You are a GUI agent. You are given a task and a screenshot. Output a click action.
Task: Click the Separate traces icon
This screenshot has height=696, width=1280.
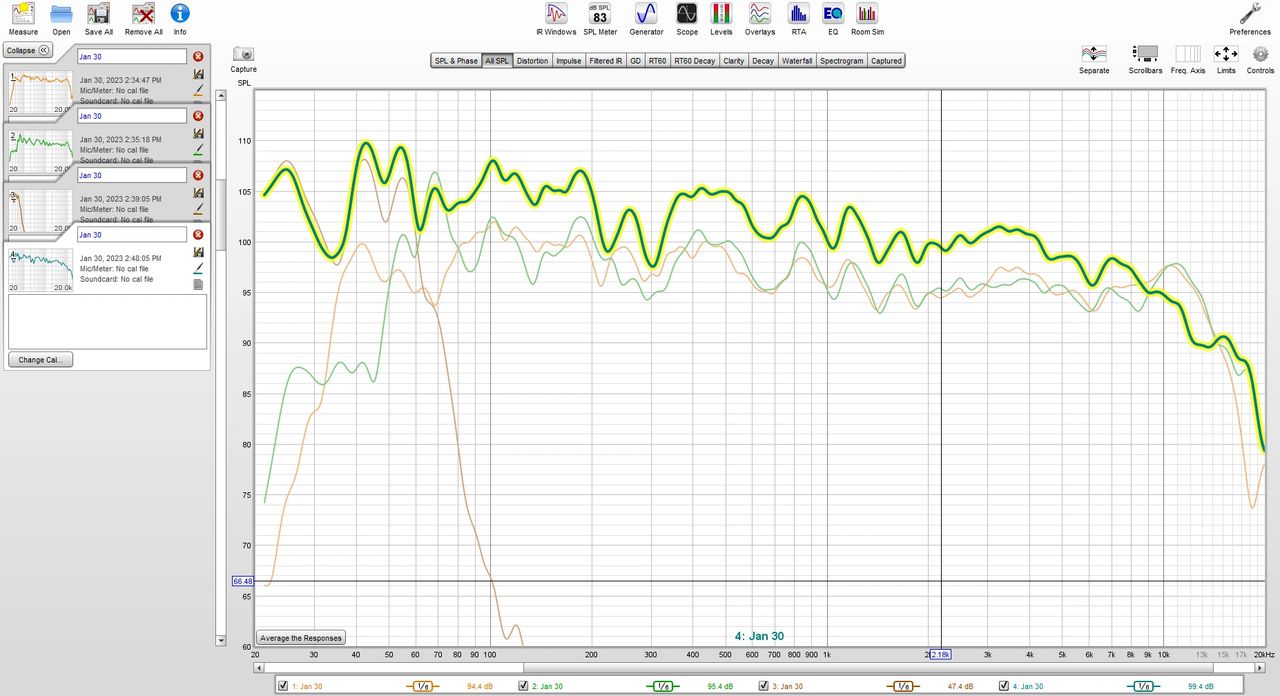(1094, 59)
